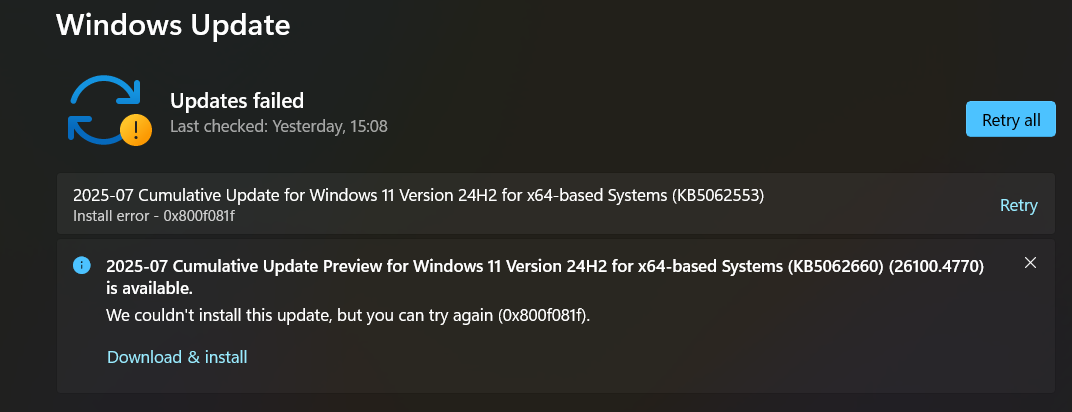Select the Updates failed status text

coord(237,101)
